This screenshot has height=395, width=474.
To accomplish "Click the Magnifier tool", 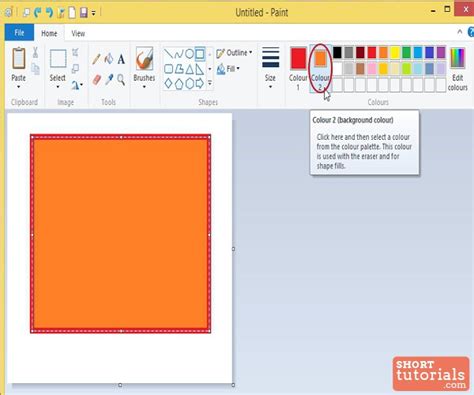I will coord(121,80).
